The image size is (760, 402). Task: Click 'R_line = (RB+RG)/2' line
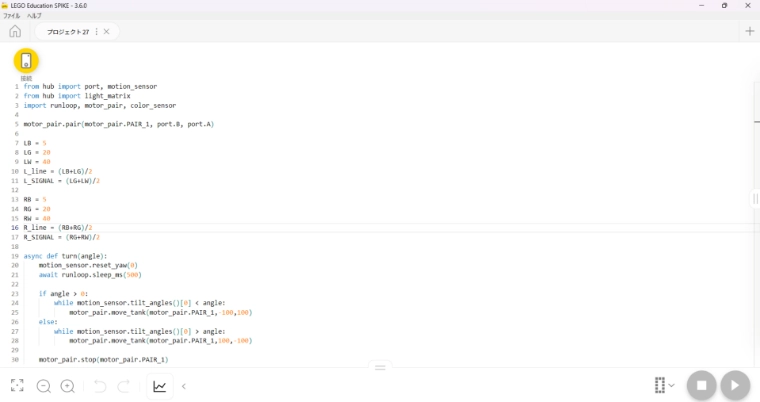click(58, 227)
